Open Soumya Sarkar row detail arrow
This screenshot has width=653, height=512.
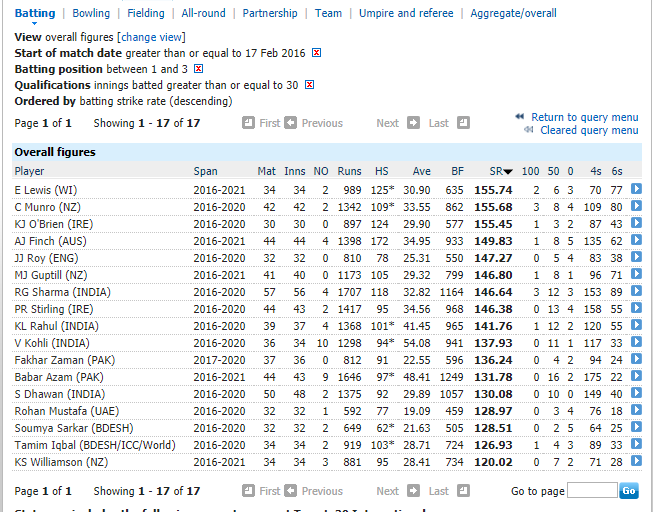636,427
